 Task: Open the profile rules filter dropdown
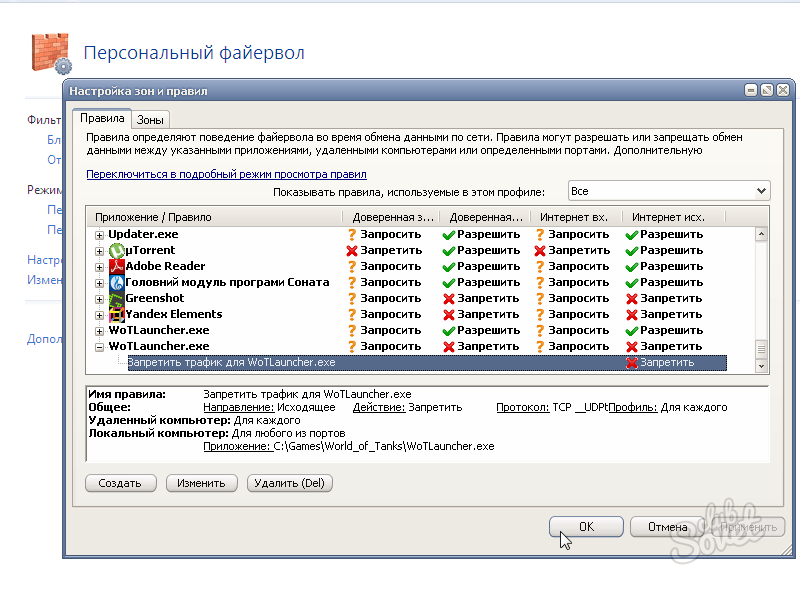coord(668,191)
